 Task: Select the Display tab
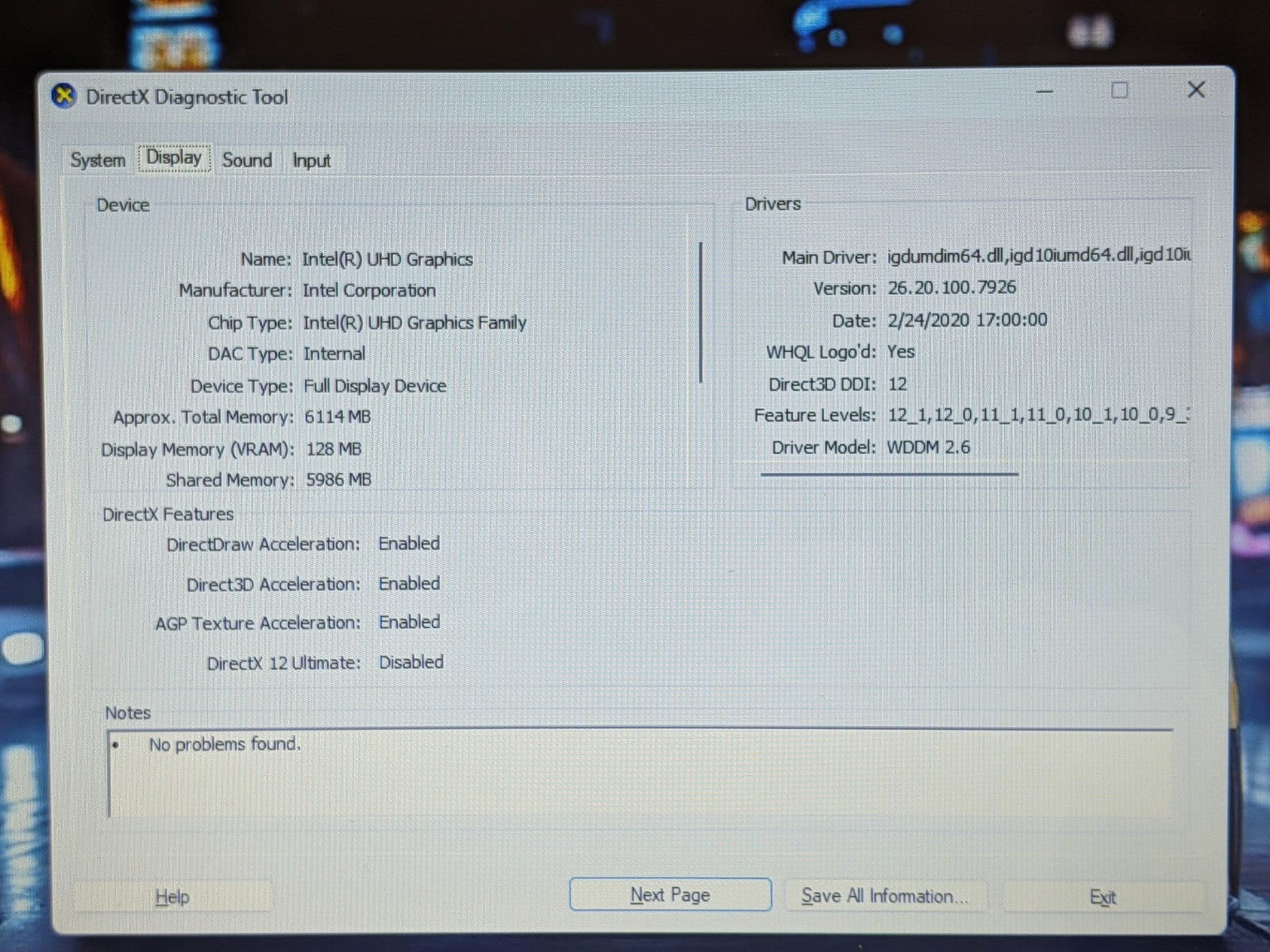(174, 158)
